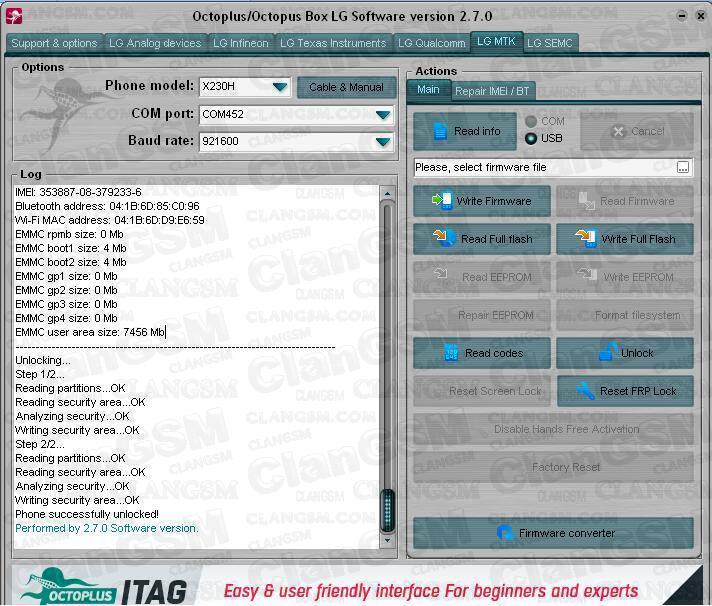Viewport: 712px width, 606px height.
Task: Click the Format filesystem button
Action: 625,315
